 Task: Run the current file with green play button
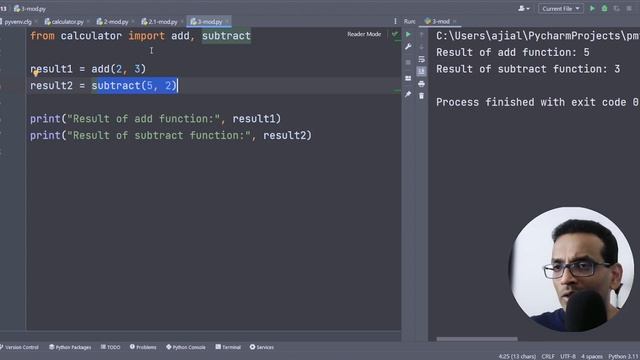coord(592,8)
